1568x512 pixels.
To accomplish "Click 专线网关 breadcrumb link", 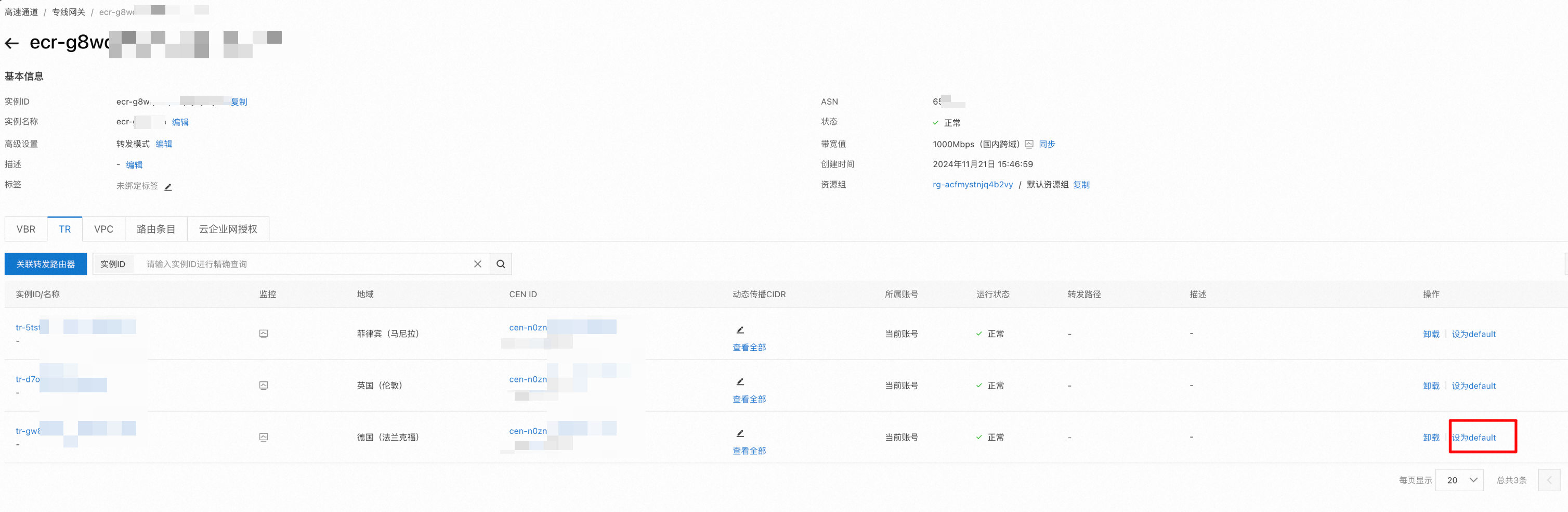I will click(x=68, y=12).
